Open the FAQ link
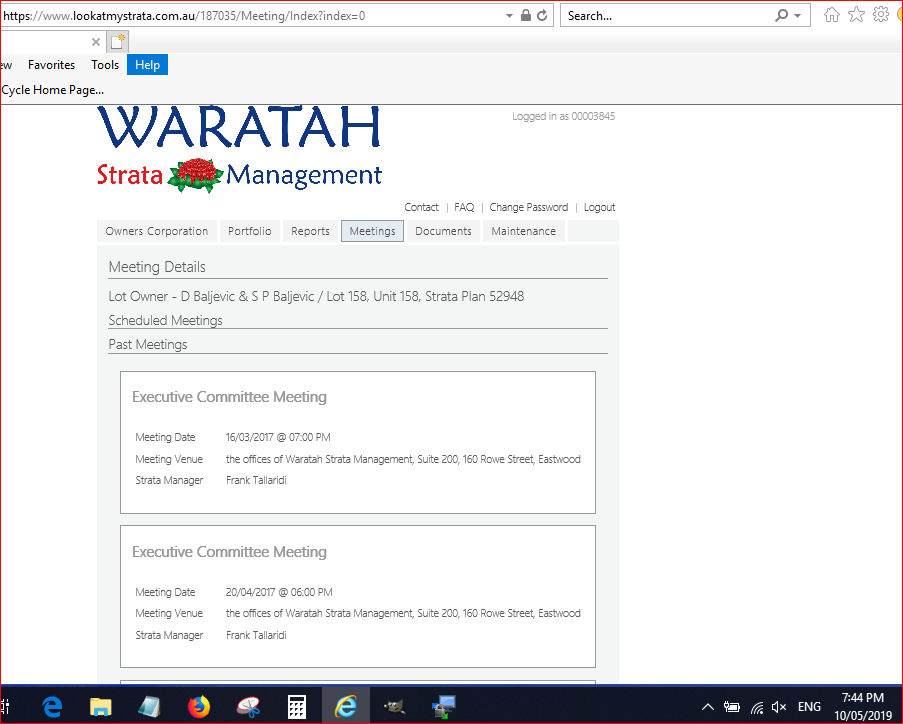This screenshot has width=903, height=724. point(464,207)
